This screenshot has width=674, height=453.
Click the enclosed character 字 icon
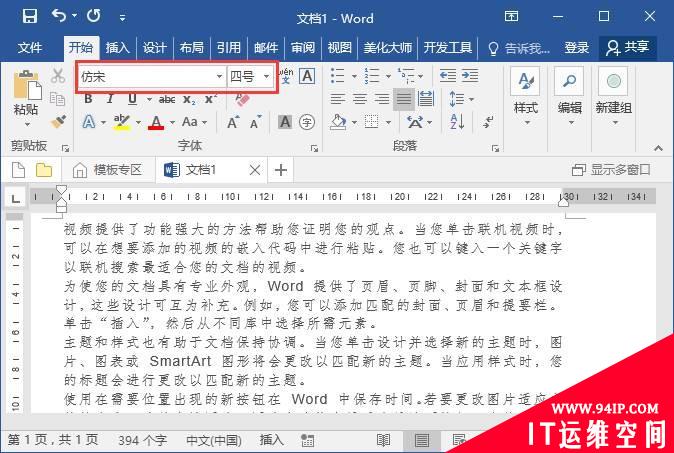307,122
